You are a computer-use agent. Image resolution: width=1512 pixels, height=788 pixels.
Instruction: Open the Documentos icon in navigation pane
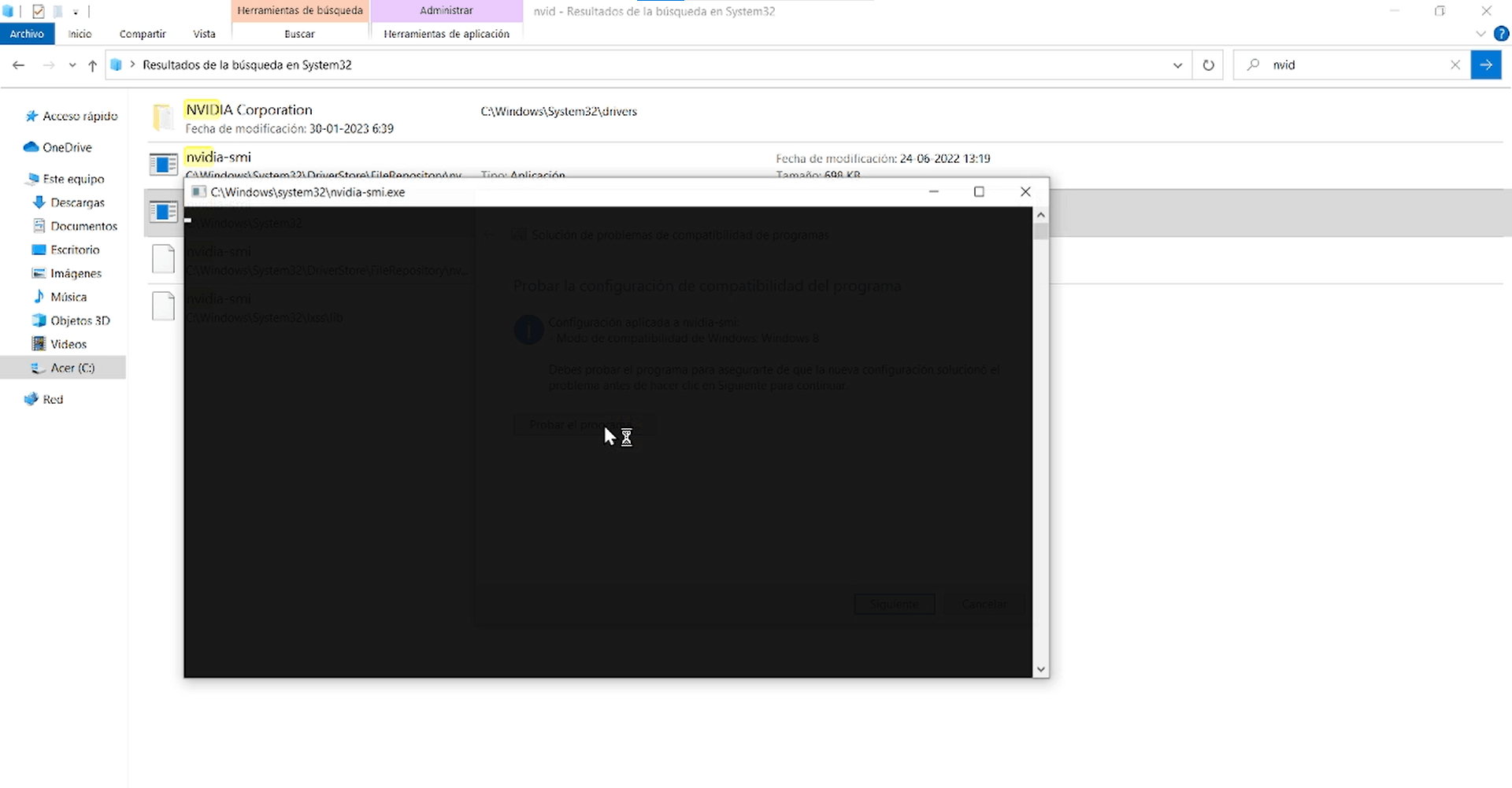(x=39, y=226)
